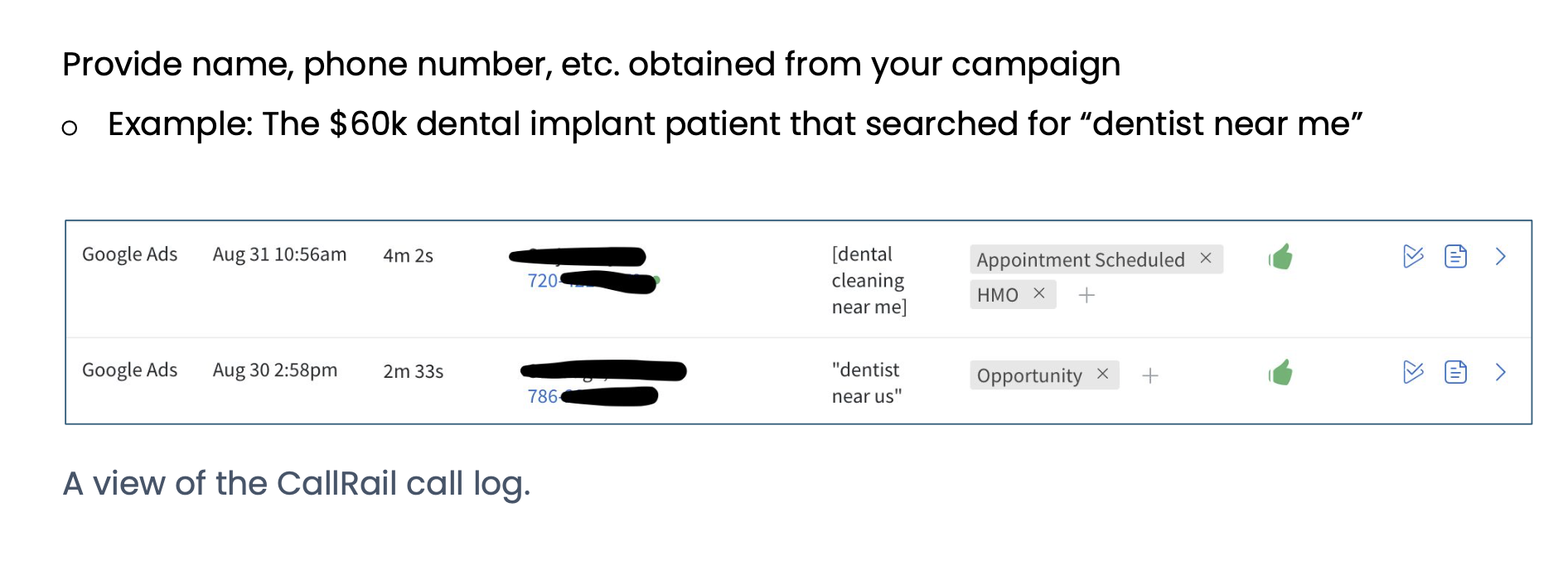Open call review icon for Aug 31 call

click(x=1413, y=256)
